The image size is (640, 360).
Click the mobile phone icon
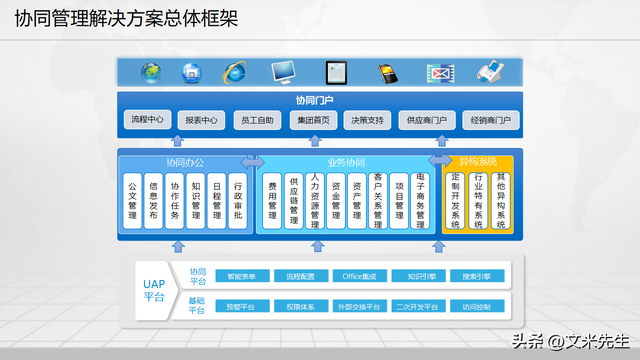coord(388,73)
